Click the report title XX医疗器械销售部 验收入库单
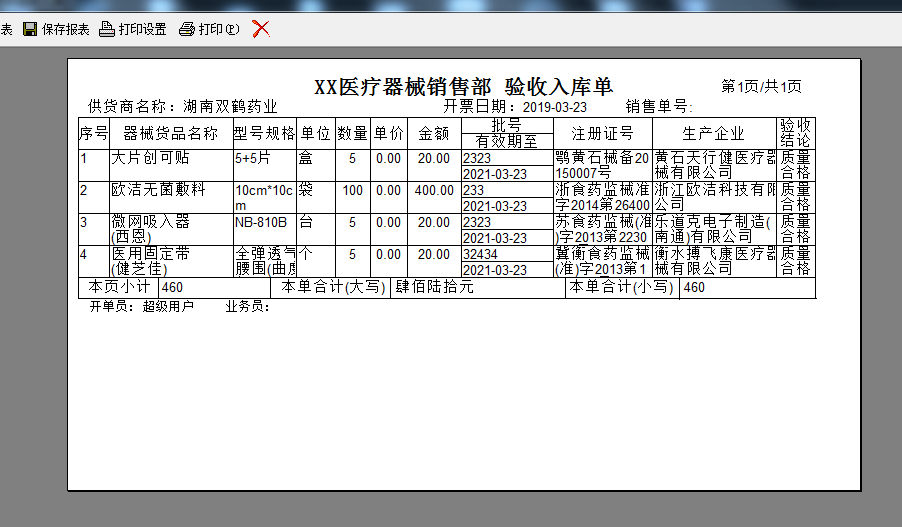902x527 pixels. point(463,87)
